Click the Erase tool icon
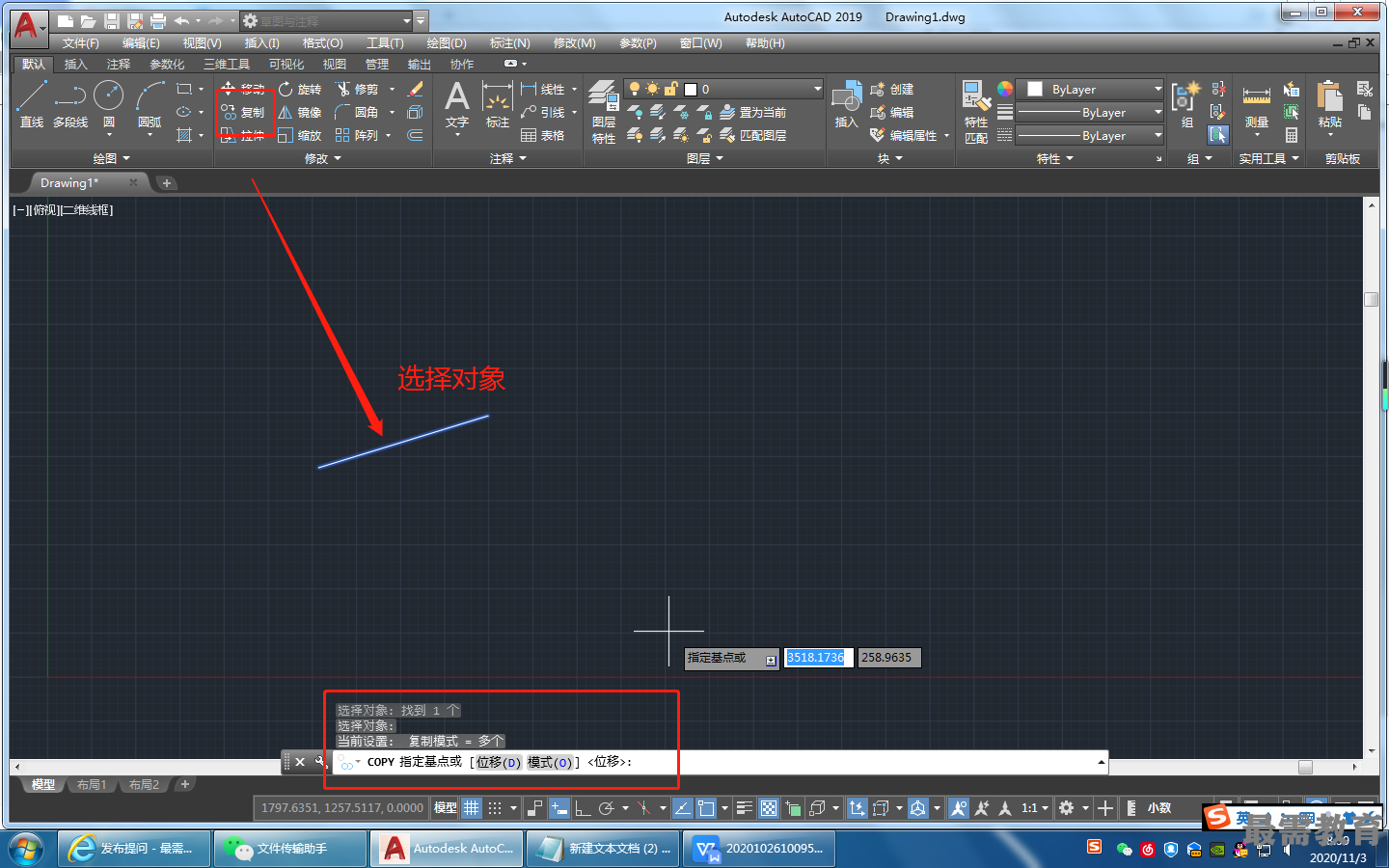Viewport: 1389px width, 868px height. [416, 89]
